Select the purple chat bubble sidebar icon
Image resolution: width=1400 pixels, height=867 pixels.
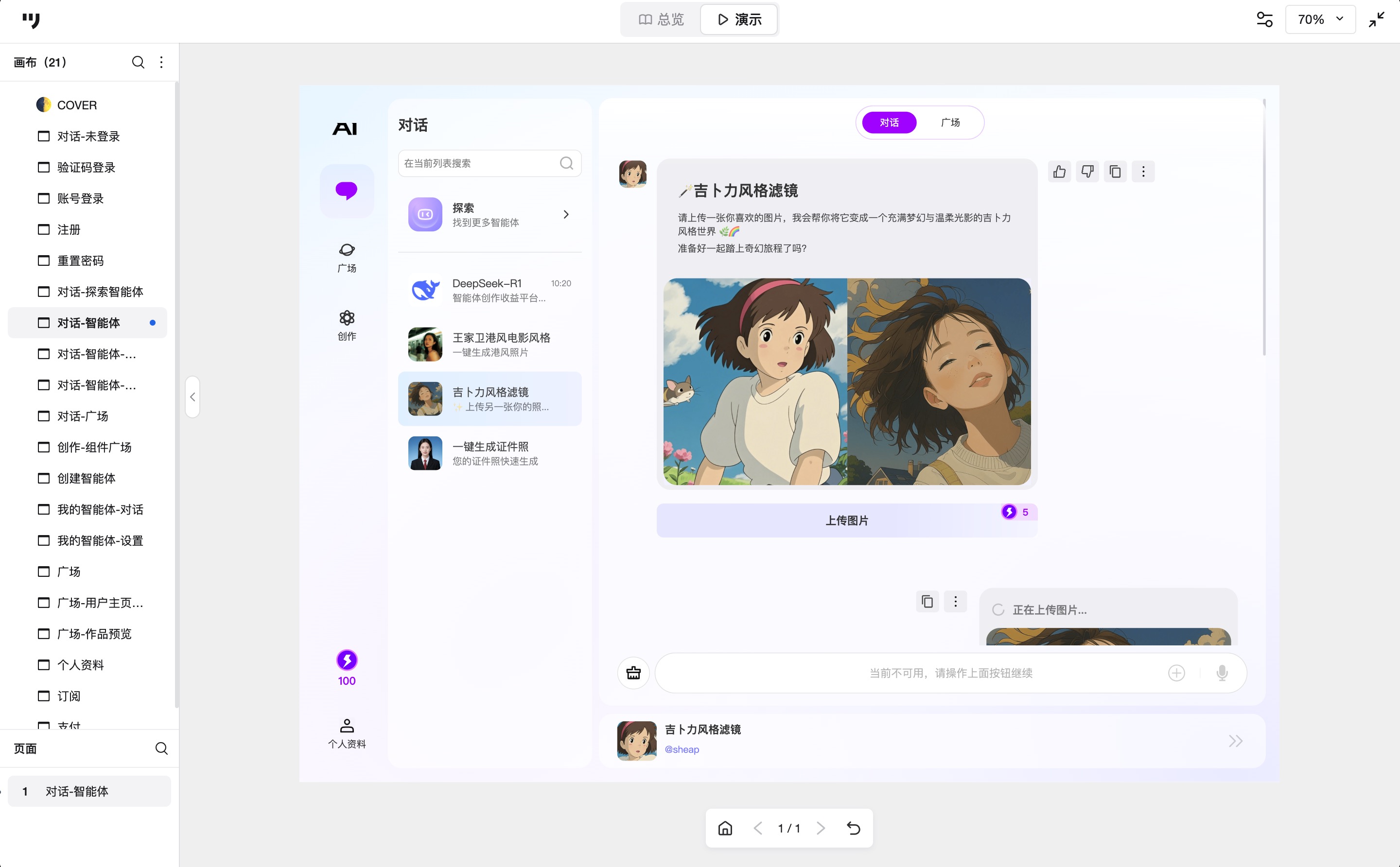(347, 191)
